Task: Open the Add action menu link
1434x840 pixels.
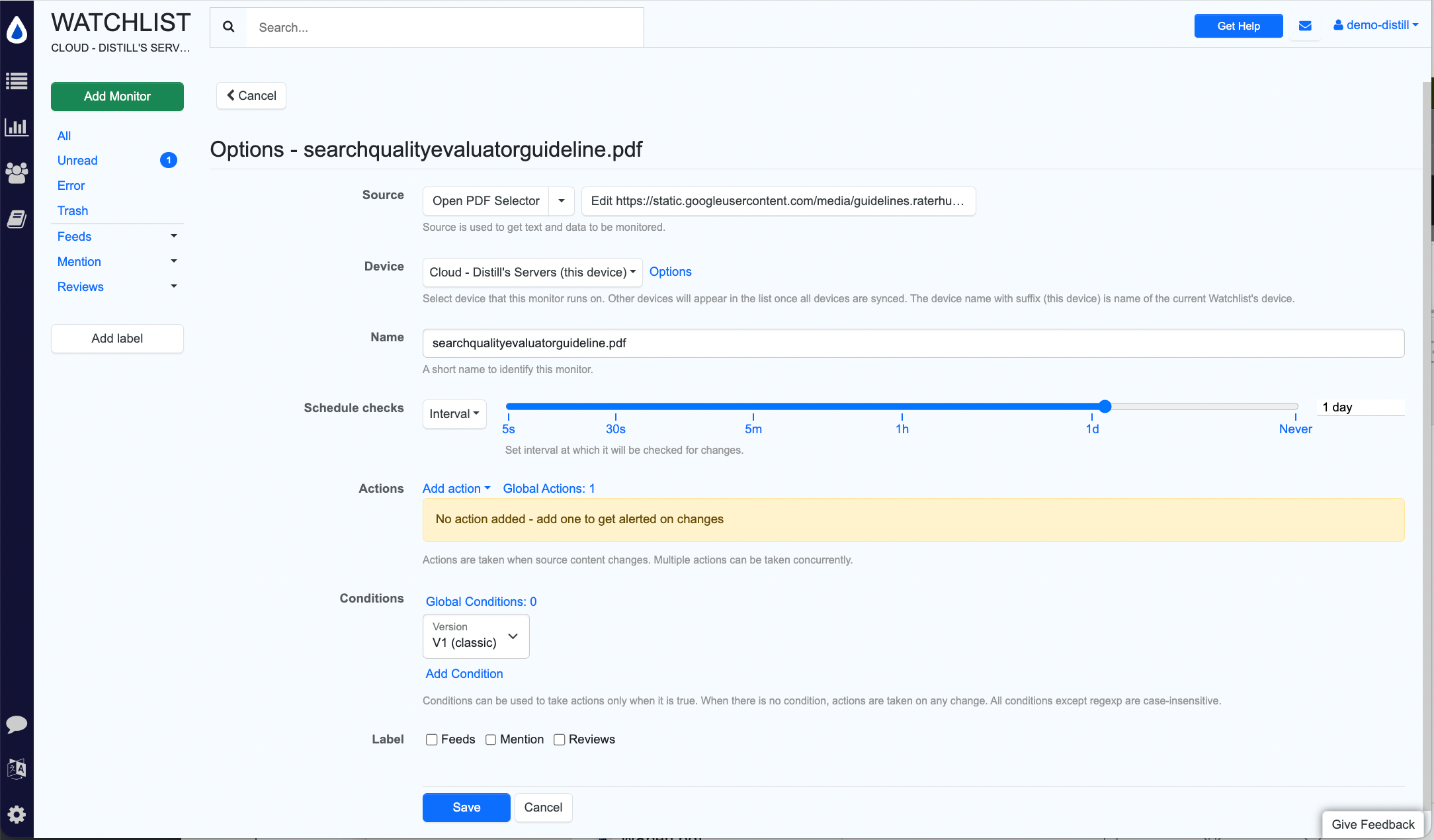Action: 456,488
